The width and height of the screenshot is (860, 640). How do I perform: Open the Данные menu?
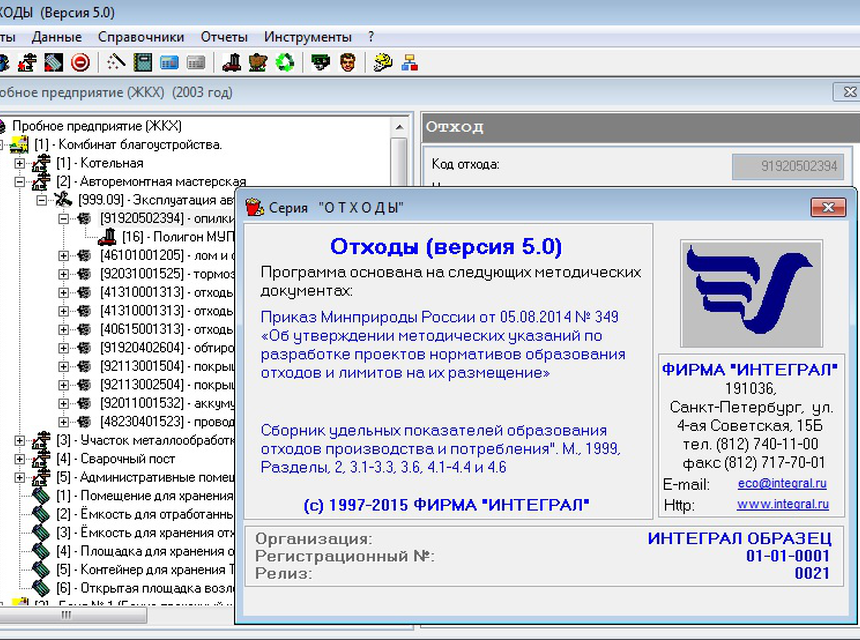pos(56,37)
